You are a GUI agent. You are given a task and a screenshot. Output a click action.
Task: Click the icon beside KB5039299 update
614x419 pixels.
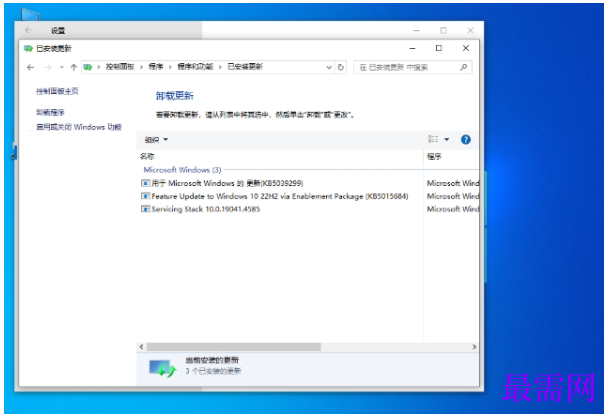point(145,183)
